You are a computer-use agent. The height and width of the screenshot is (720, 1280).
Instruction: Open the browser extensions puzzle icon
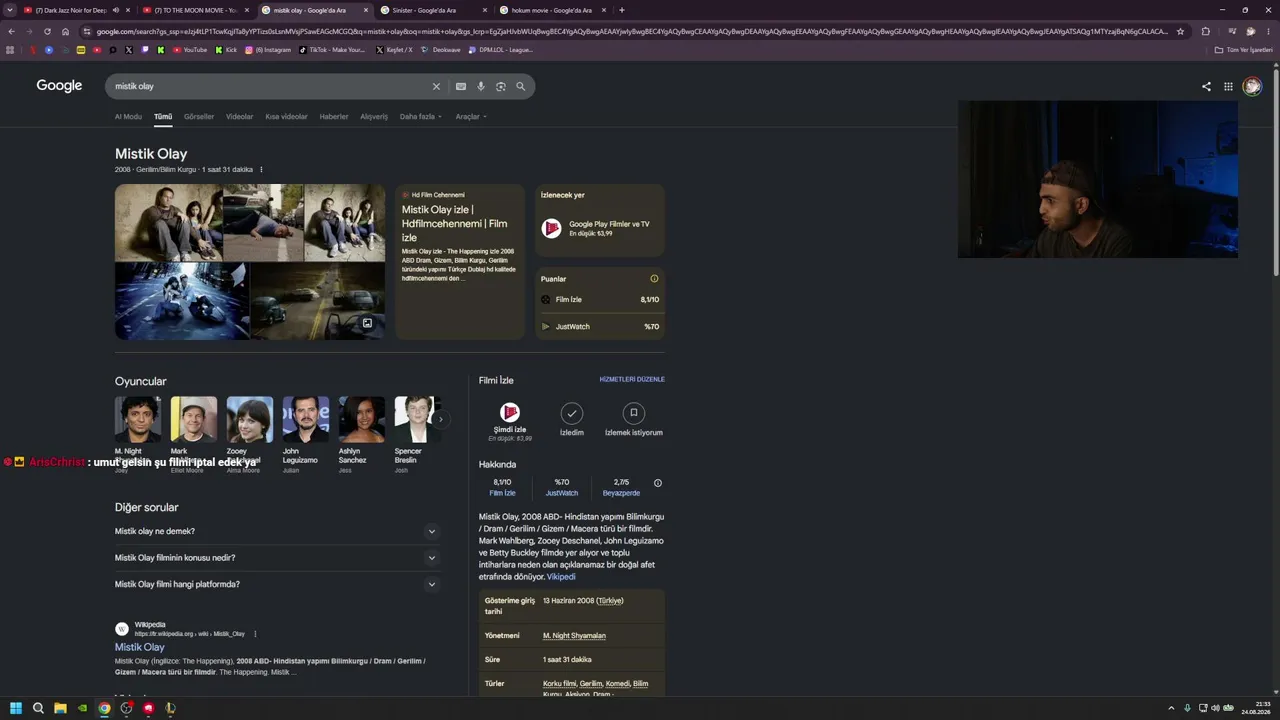coord(1205,31)
